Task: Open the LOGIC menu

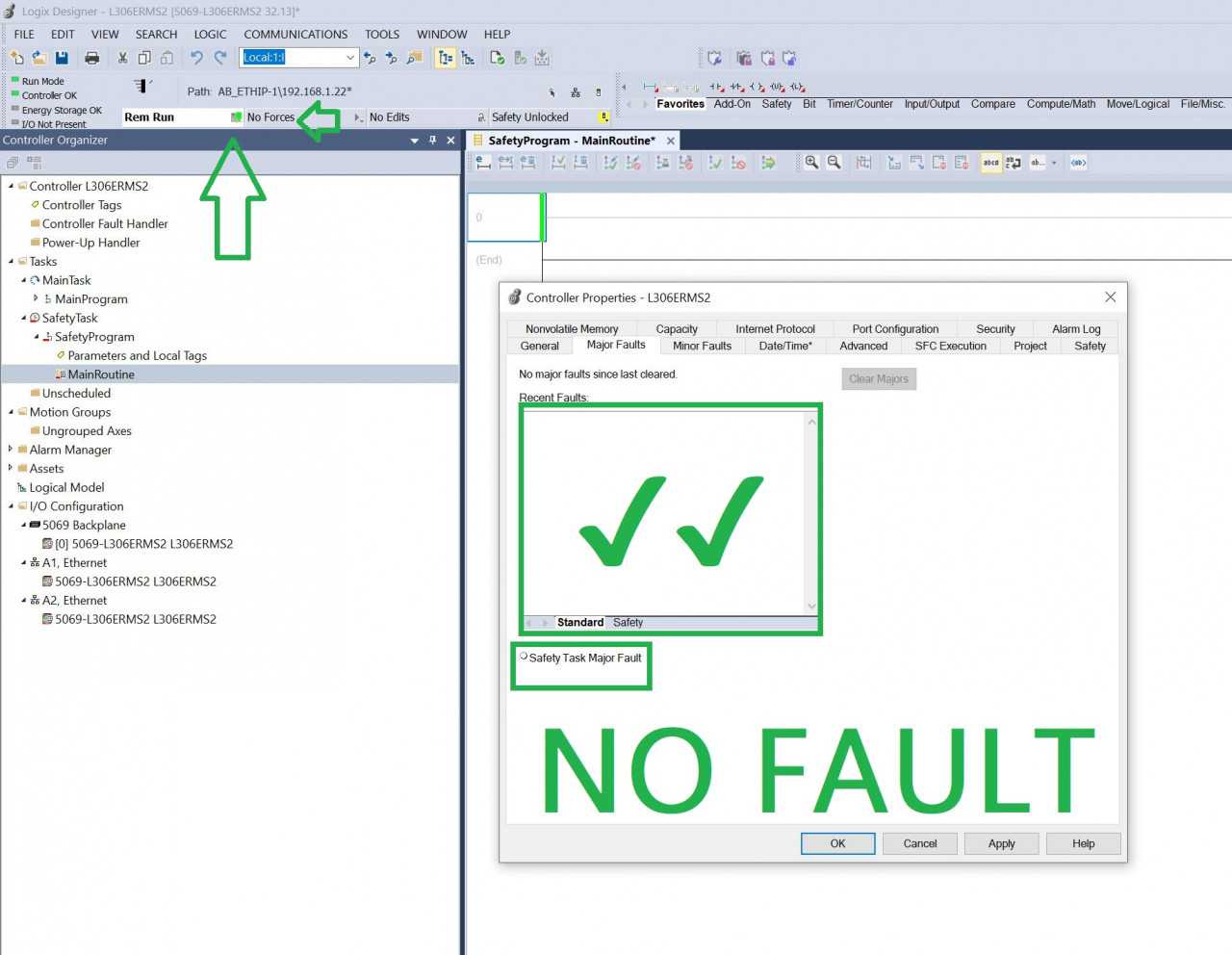Action: [x=210, y=34]
